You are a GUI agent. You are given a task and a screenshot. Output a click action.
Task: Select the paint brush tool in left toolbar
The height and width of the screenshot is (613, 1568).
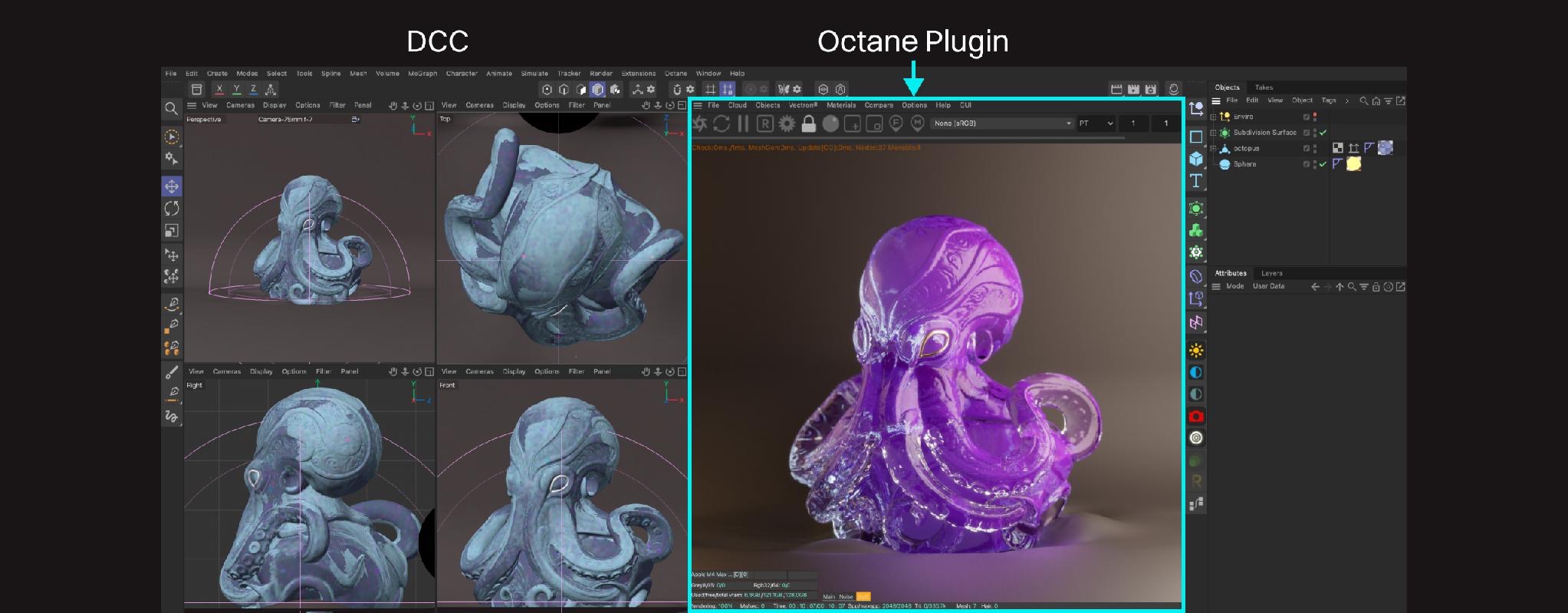[x=172, y=372]
